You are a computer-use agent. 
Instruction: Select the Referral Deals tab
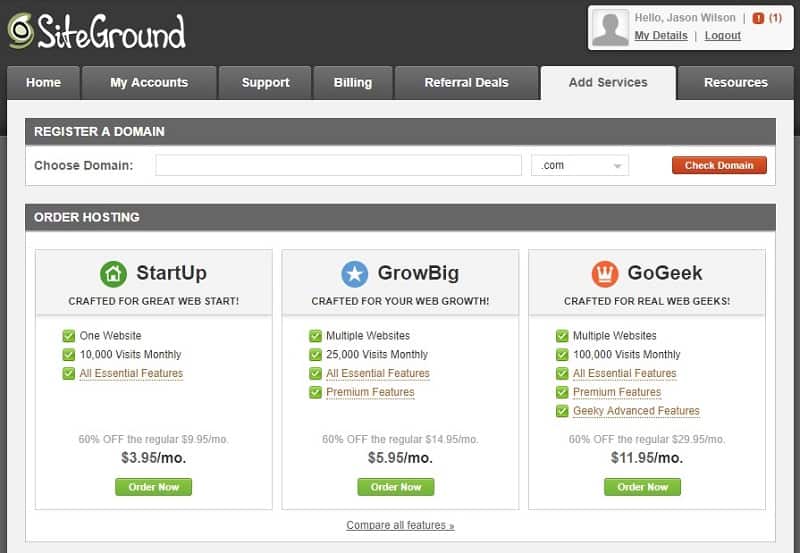[x=466, y=83]
